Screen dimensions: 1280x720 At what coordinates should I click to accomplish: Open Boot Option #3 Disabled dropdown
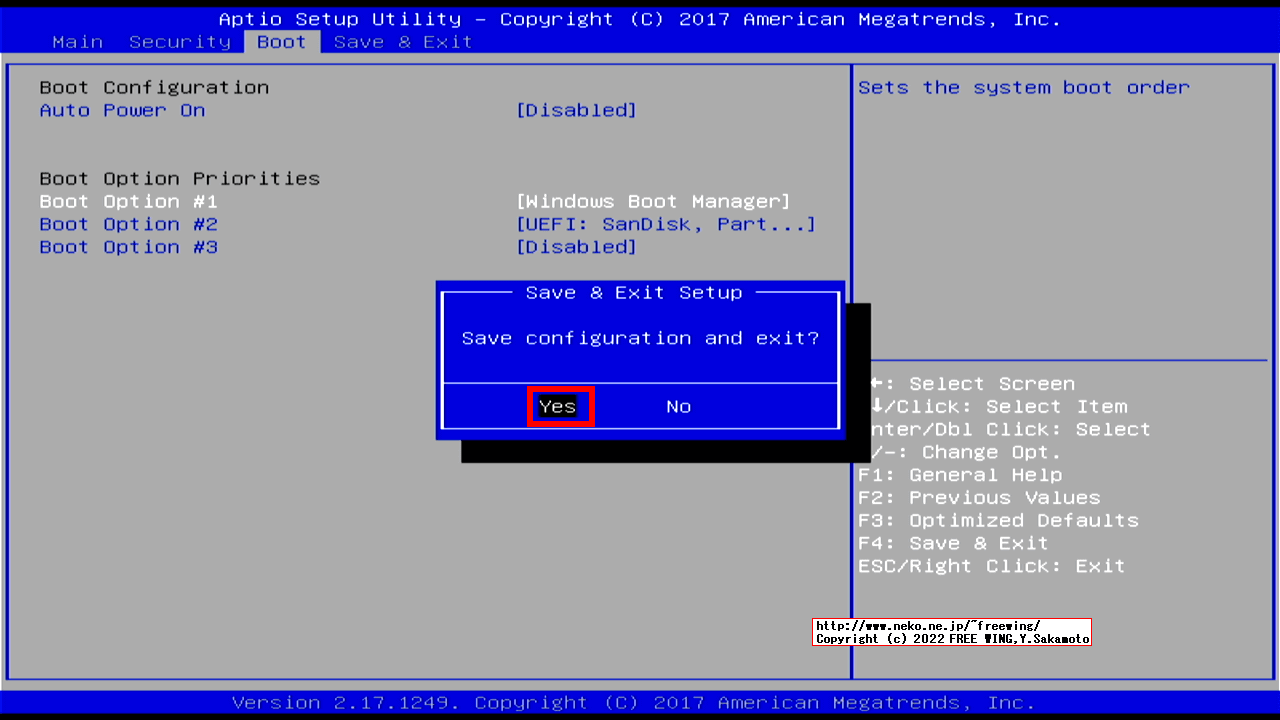click(x=576, y=247)
